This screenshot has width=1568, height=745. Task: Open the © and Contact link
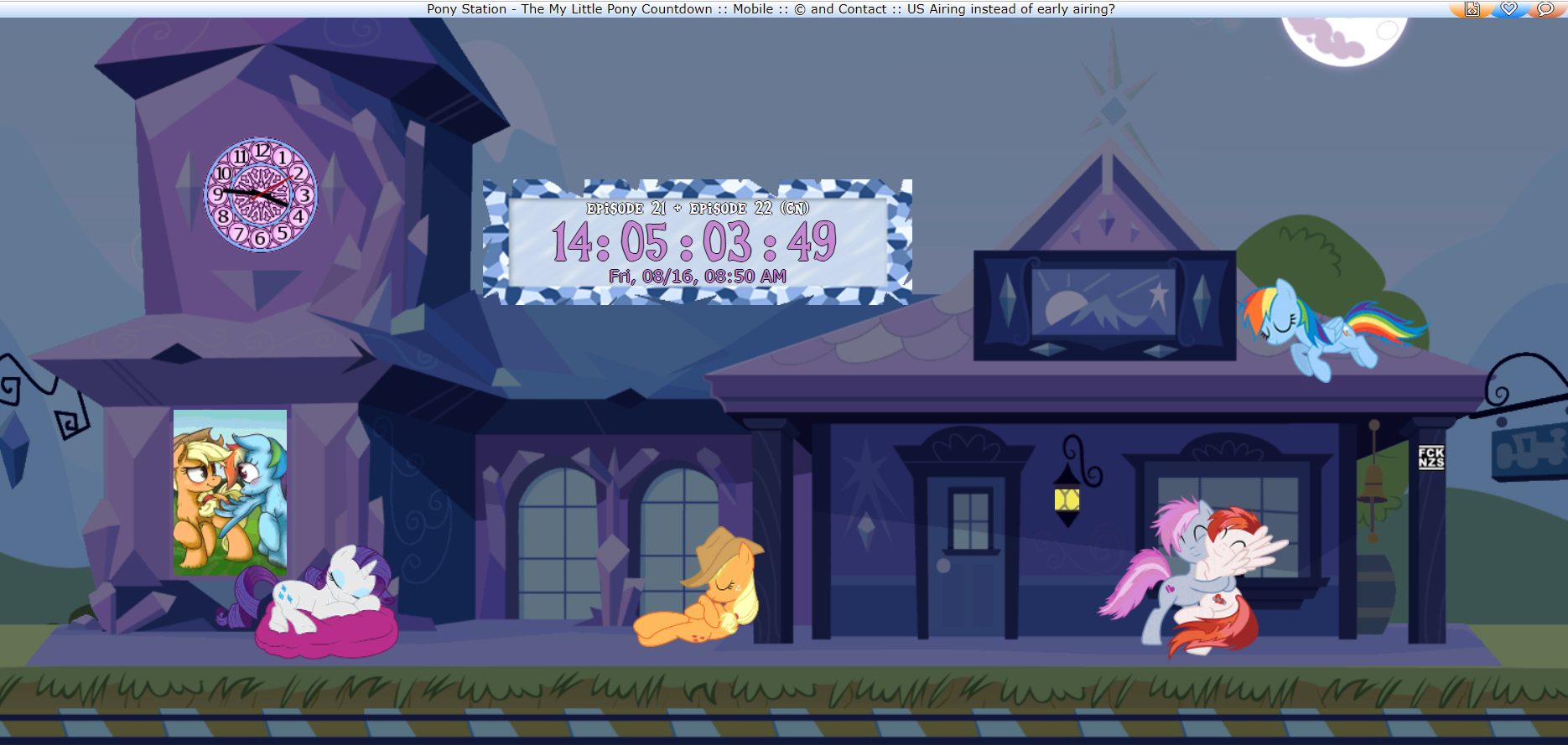(840, 9)
